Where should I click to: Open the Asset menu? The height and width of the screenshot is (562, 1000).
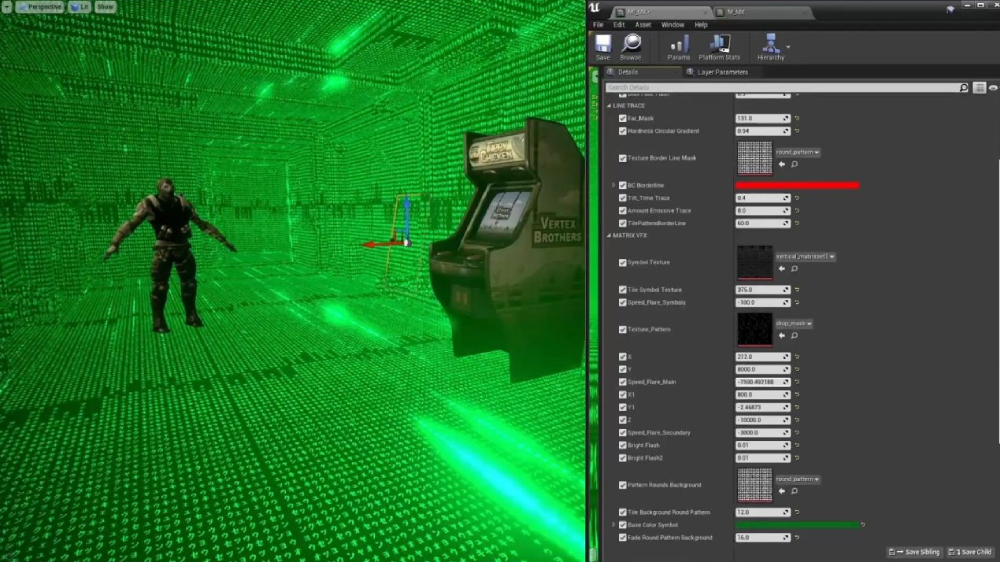click(643, 25)
